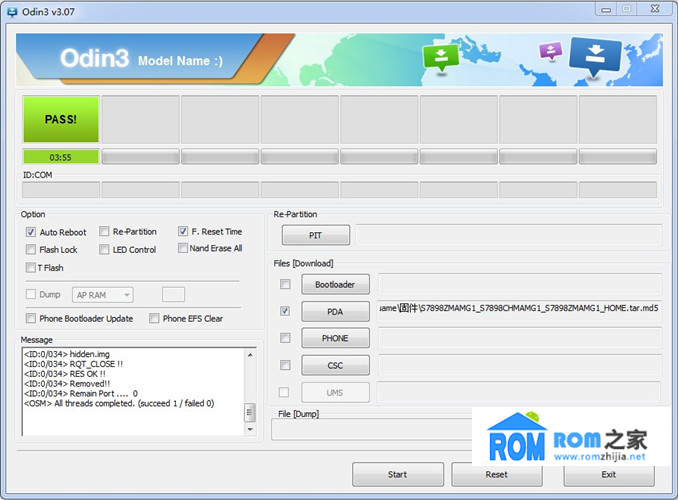The image size is (678, 500).
Task: Click the Message log scroll up arrow
Action: coord(250,355)
